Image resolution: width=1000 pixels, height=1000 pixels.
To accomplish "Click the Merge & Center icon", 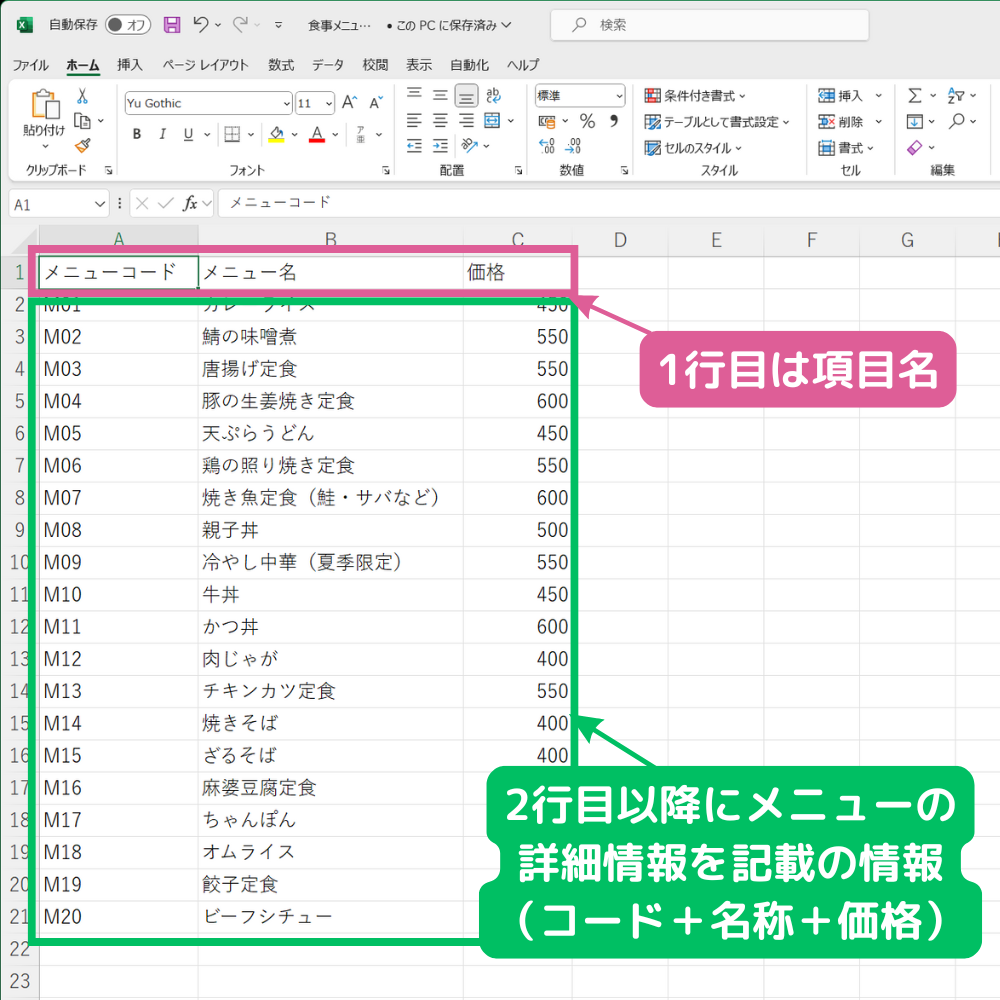I will point(492,121).
